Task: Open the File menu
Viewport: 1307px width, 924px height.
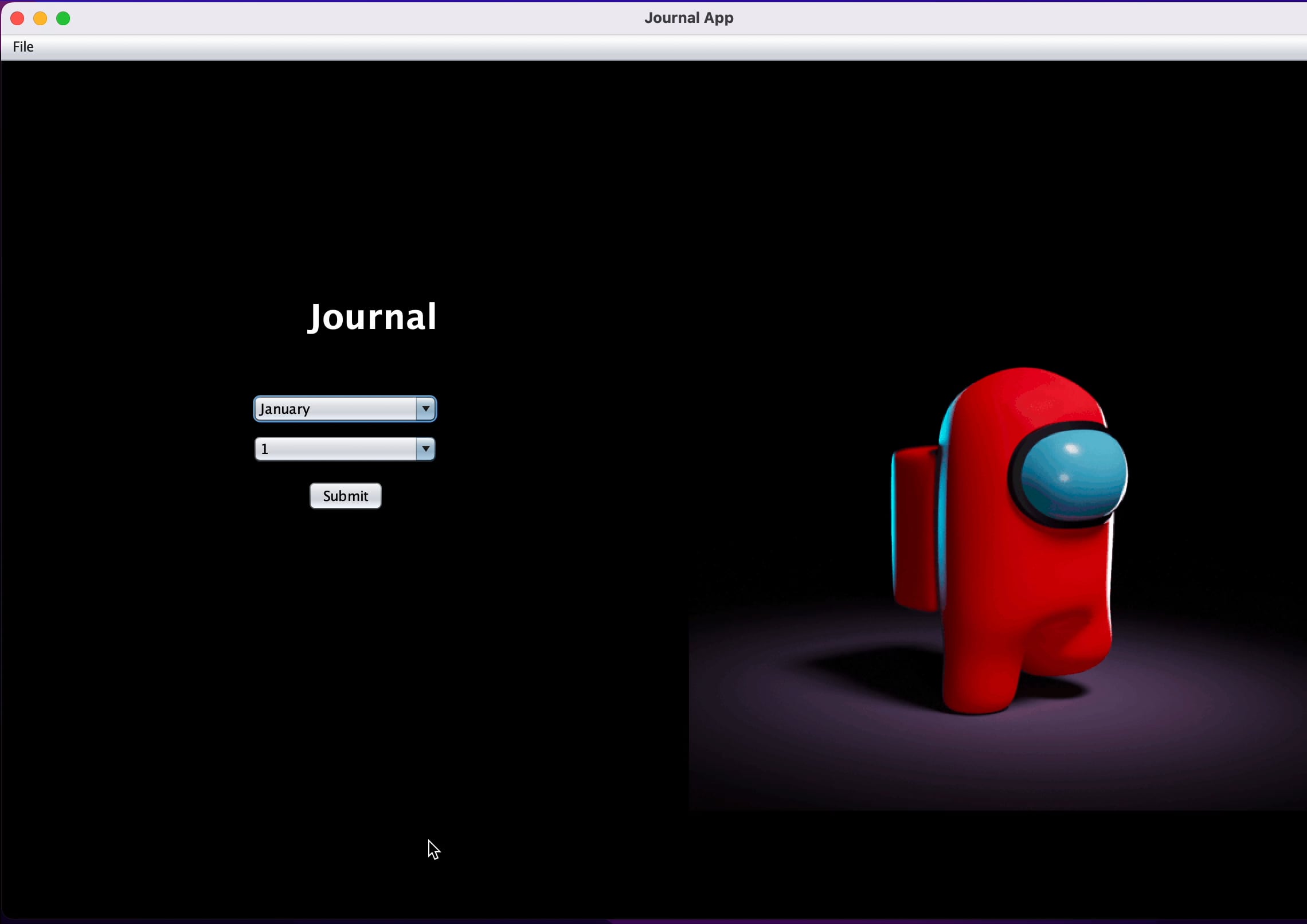Action: (x=23, y=47)
